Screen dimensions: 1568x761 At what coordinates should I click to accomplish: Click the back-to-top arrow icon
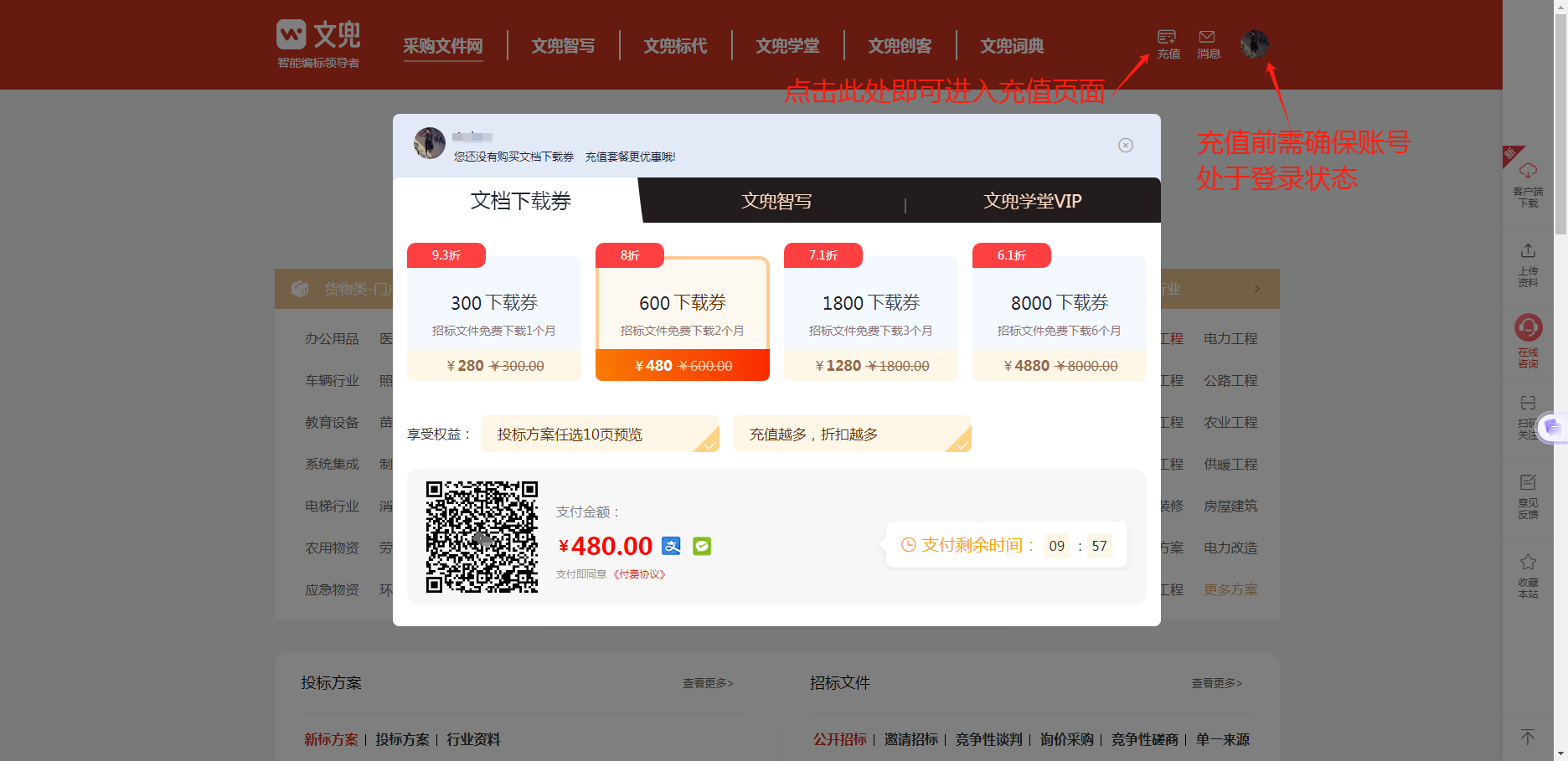1528,737
